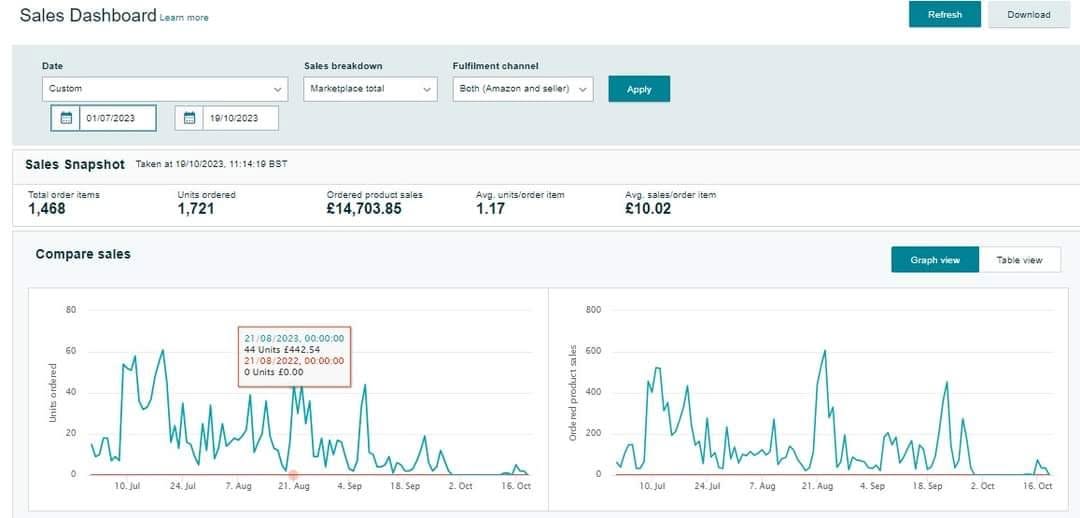Click the Ordered product sales y-axis label

572,393
